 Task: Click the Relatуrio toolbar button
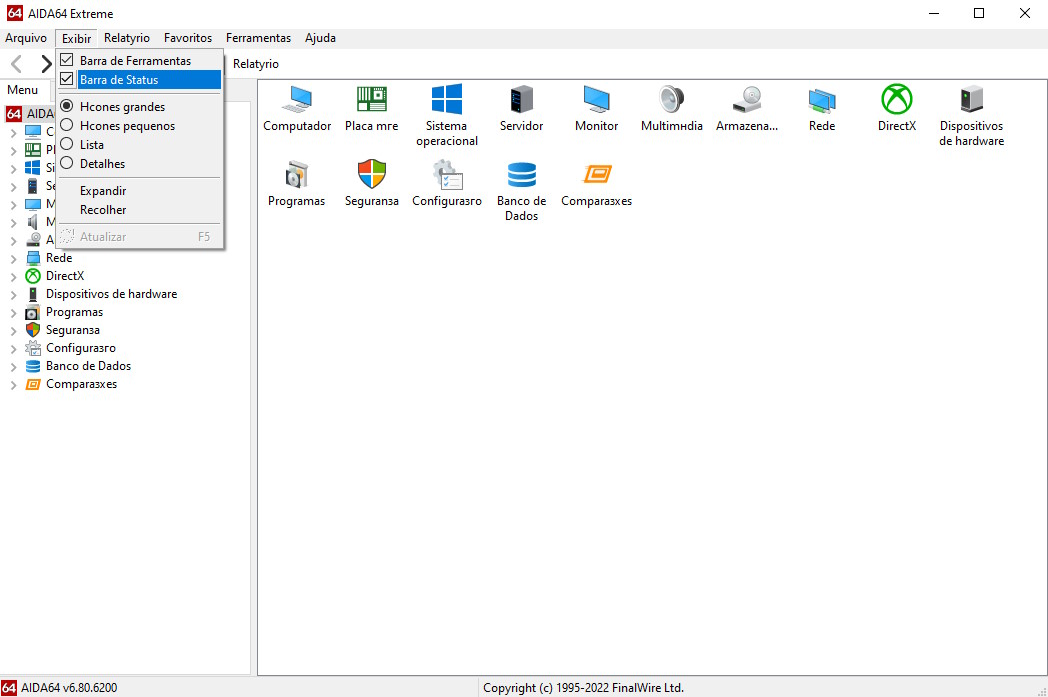click(x=256, y=64)
